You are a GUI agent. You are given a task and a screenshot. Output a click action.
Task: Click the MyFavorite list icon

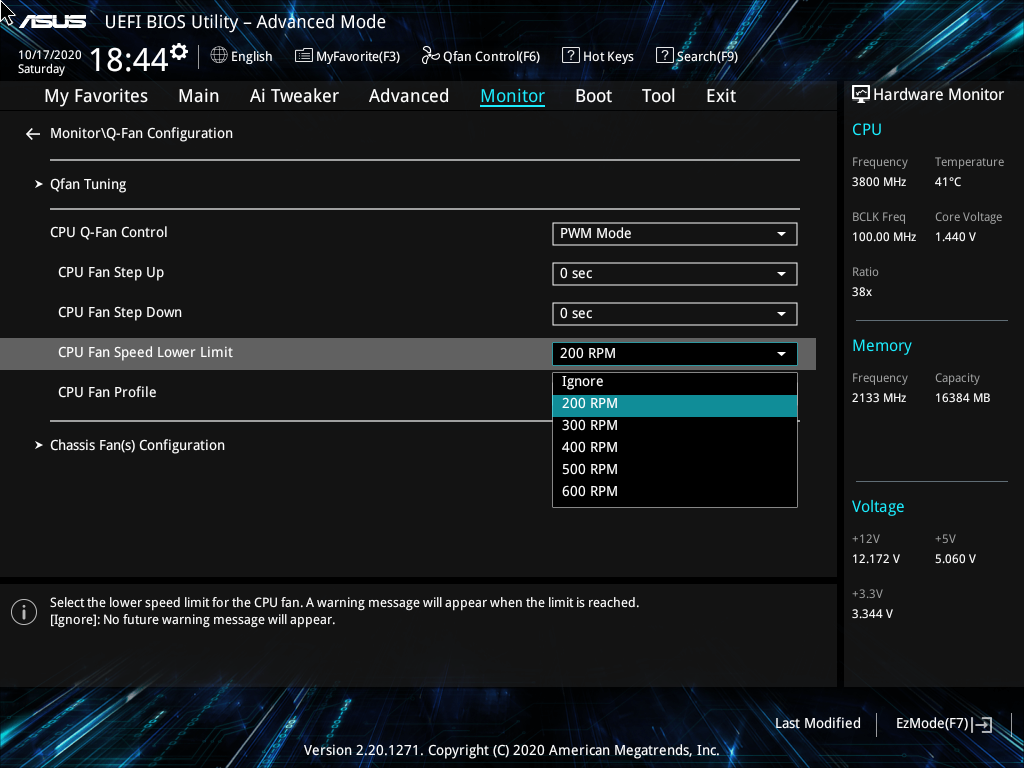click(304, 56)
